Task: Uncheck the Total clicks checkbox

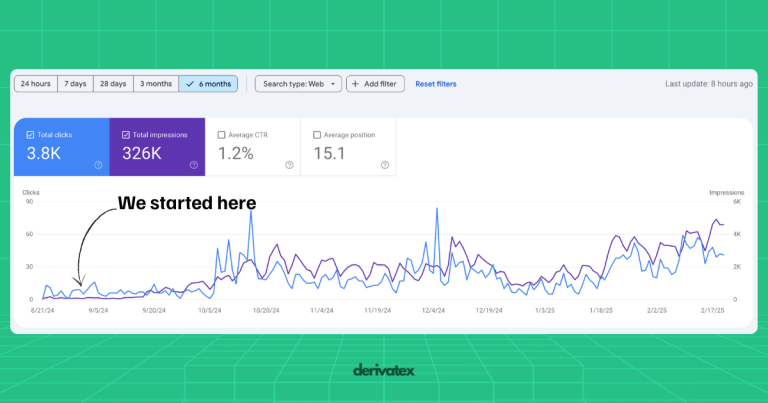Action: [30, 135]
